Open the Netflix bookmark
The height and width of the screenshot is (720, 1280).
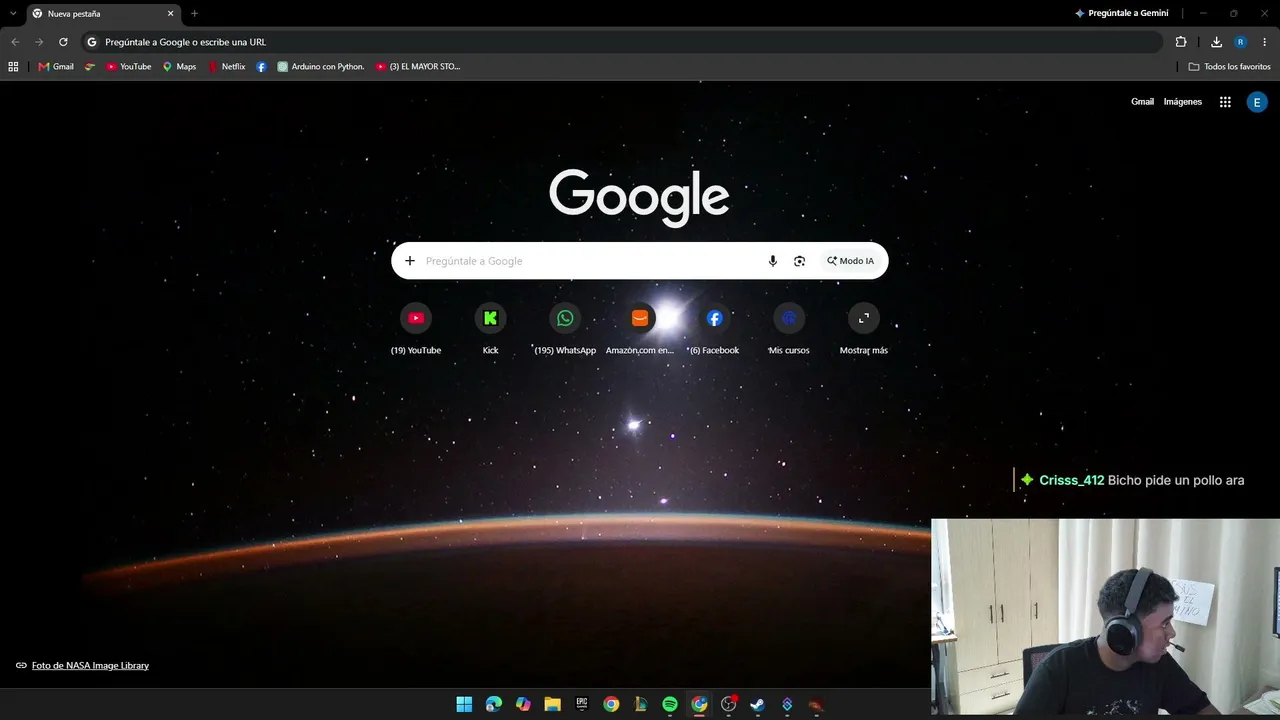227,67
